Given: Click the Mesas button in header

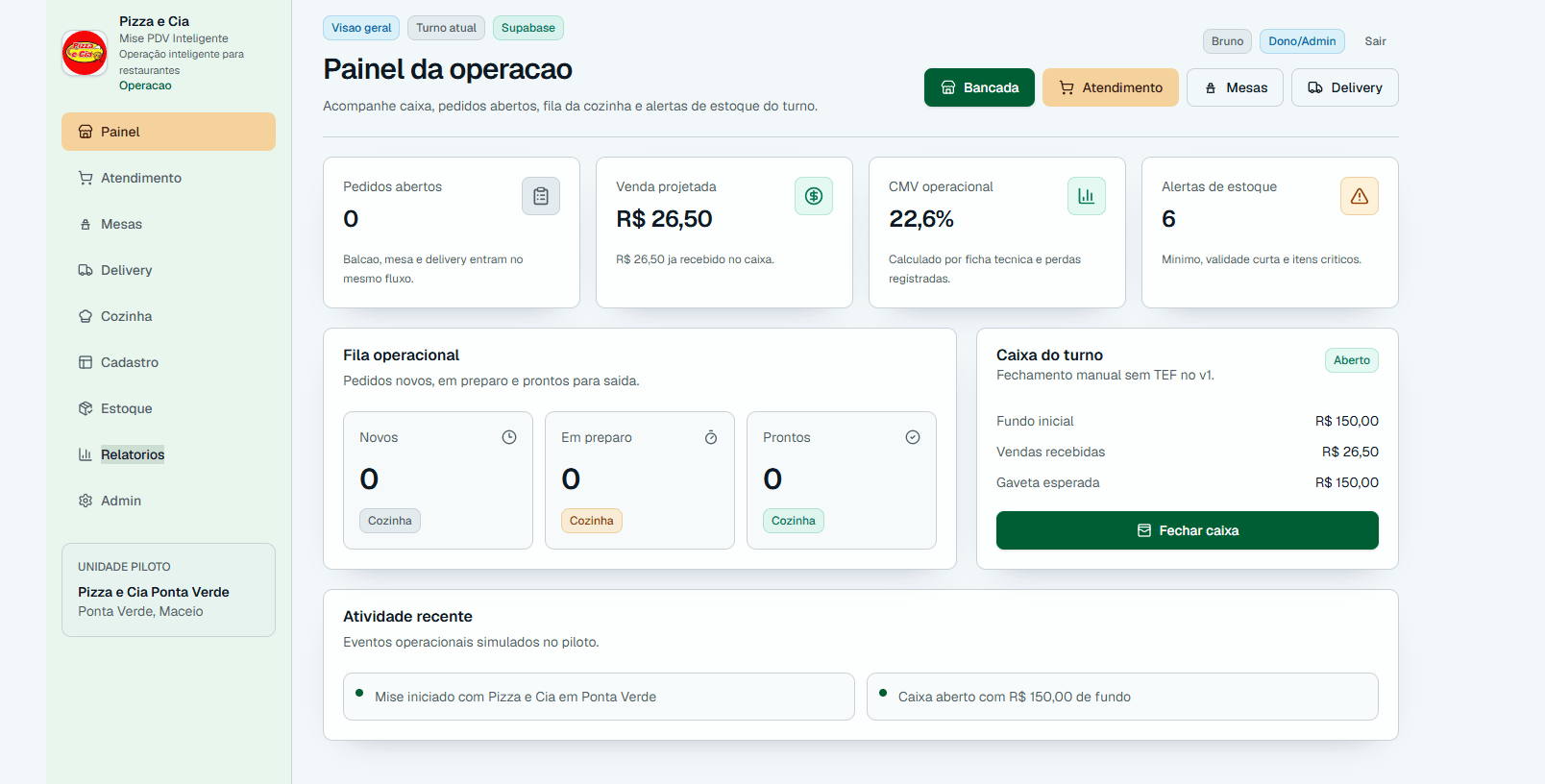Looking at the screenshot, I should 1235,87.
